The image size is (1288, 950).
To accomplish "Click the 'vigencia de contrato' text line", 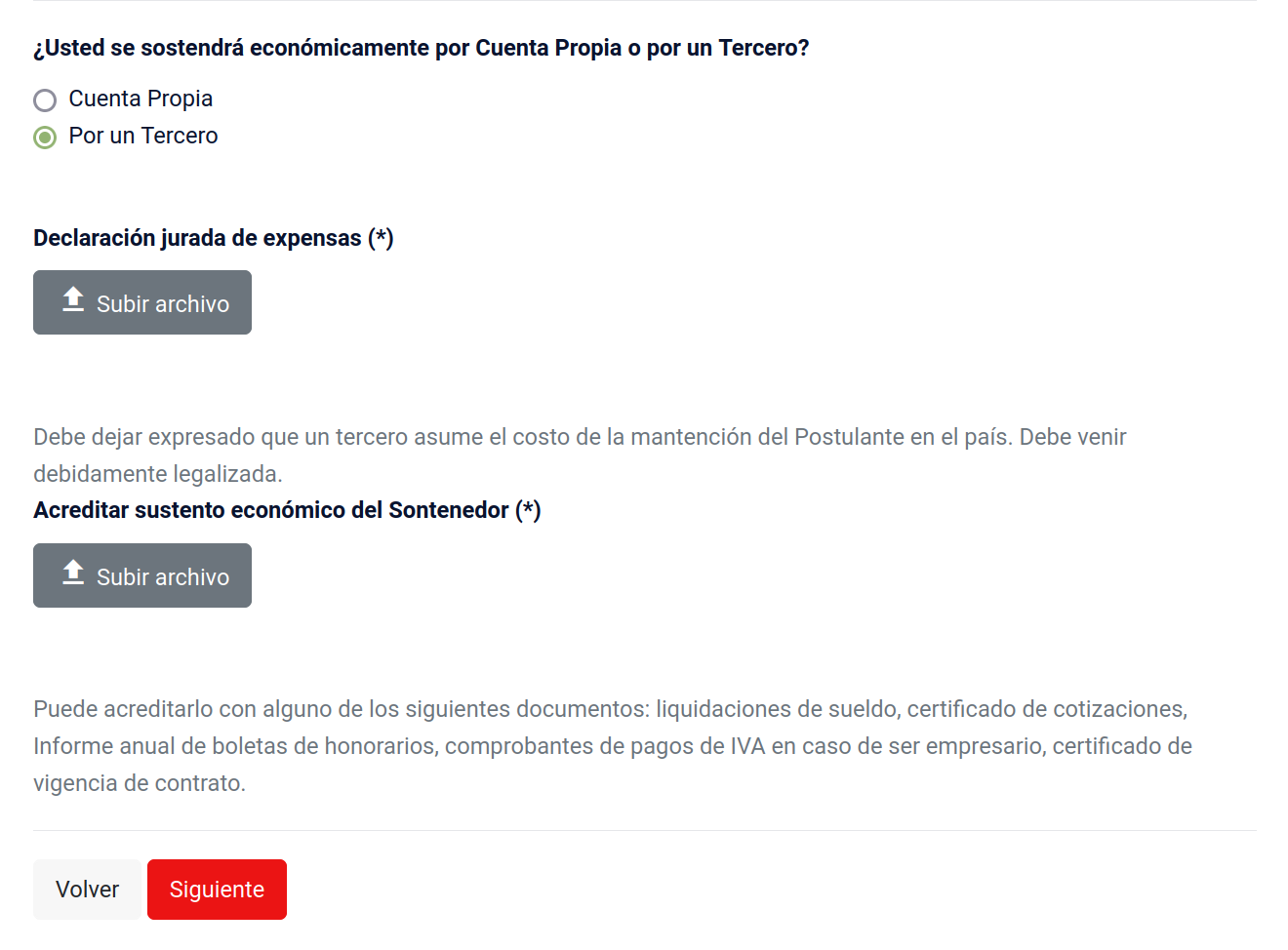I will tap(140, 783).
